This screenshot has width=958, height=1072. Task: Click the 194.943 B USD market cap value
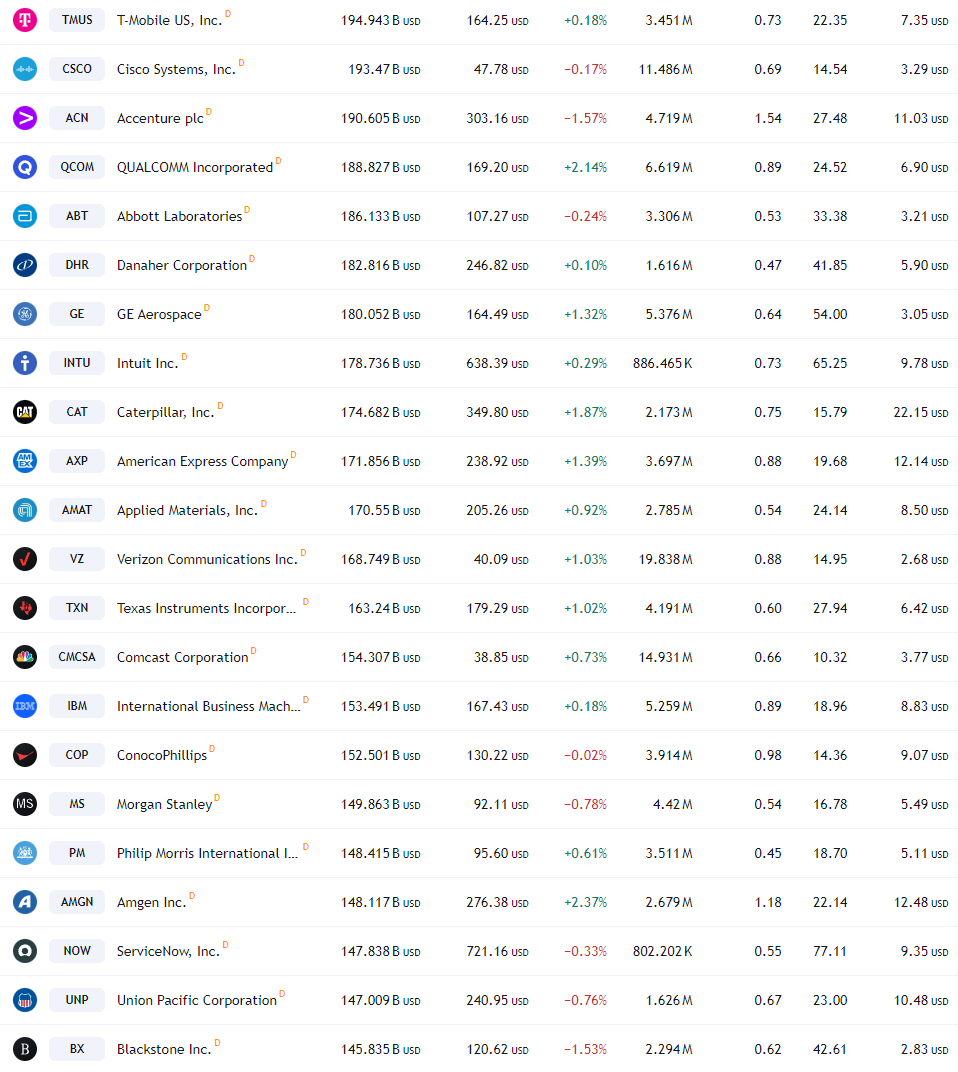(381, 21)
